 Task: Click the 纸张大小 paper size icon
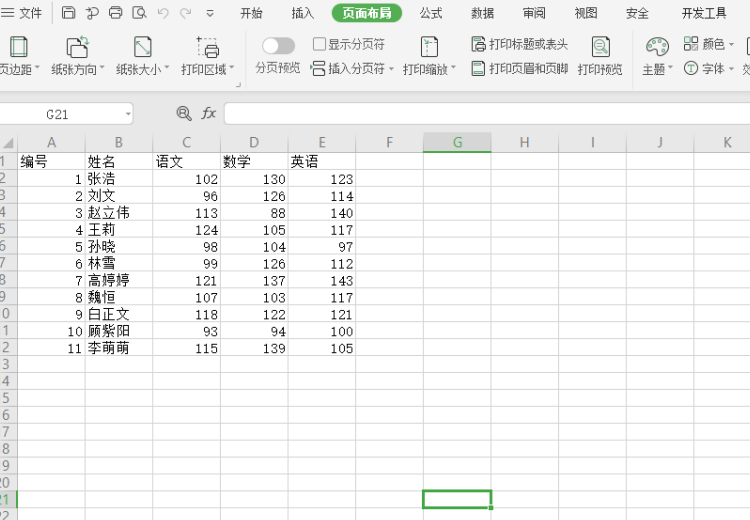[x=143, y=47]
